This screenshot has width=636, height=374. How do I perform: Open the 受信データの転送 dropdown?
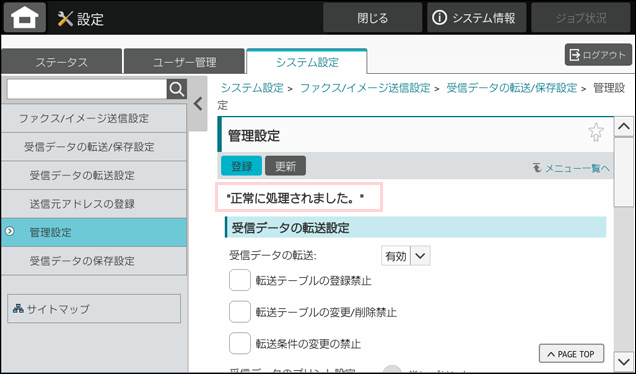coord(406,256)
